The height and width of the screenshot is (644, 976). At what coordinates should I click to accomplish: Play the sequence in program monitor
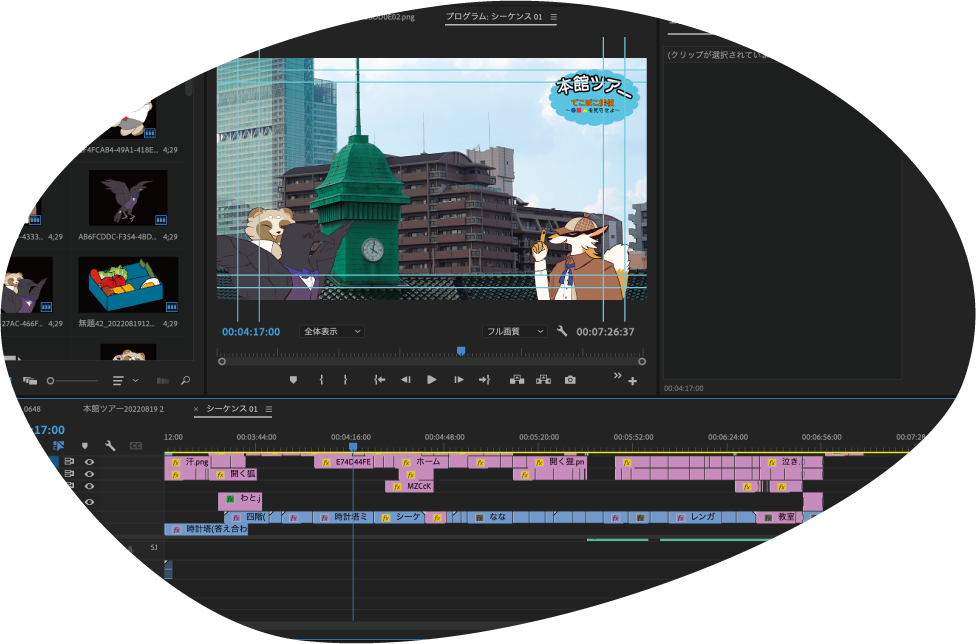click(431, 380)
